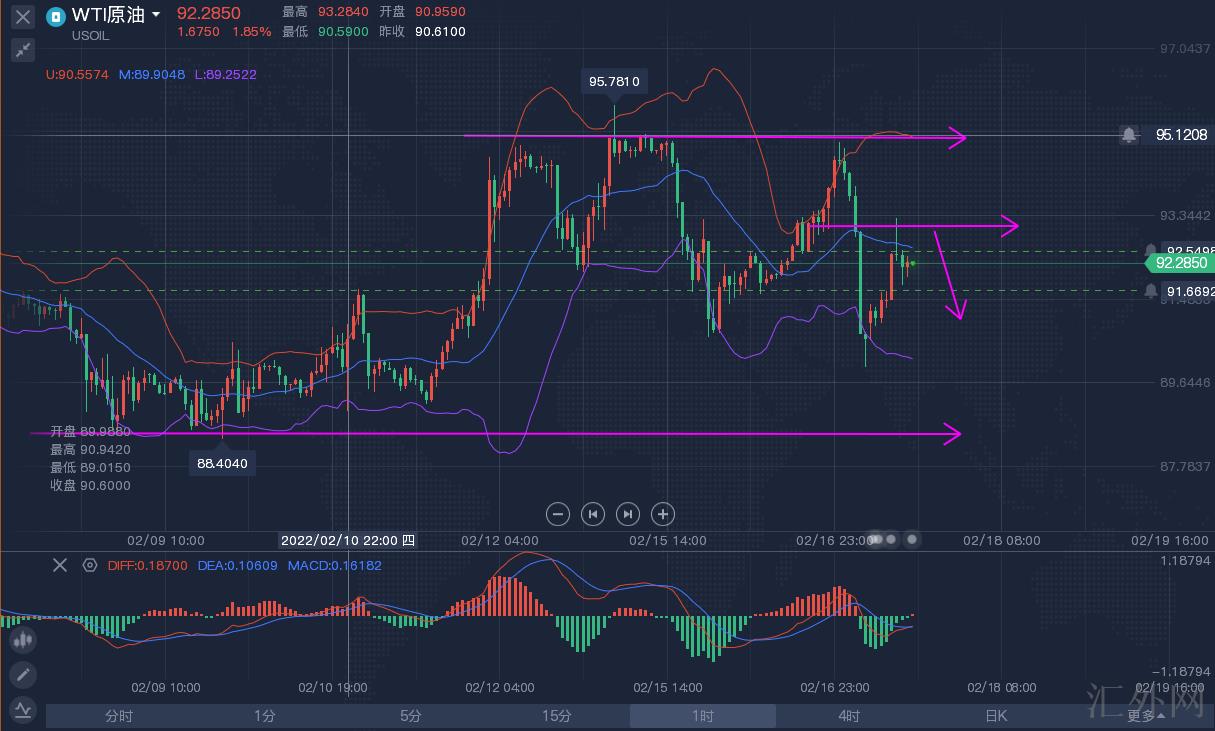1215x731 pixels.
Task: Jump to the previous bar with the skip-back button
Action: 593,514
